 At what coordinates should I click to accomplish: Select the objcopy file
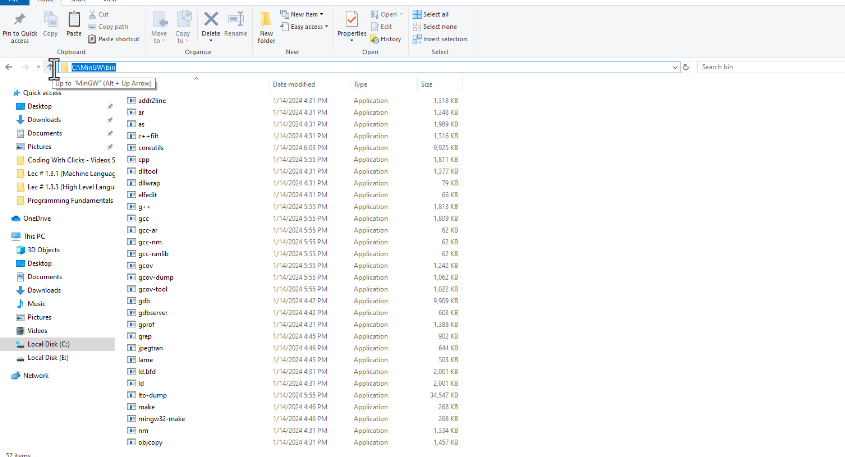pyautogui.click(x=150, y=442)
